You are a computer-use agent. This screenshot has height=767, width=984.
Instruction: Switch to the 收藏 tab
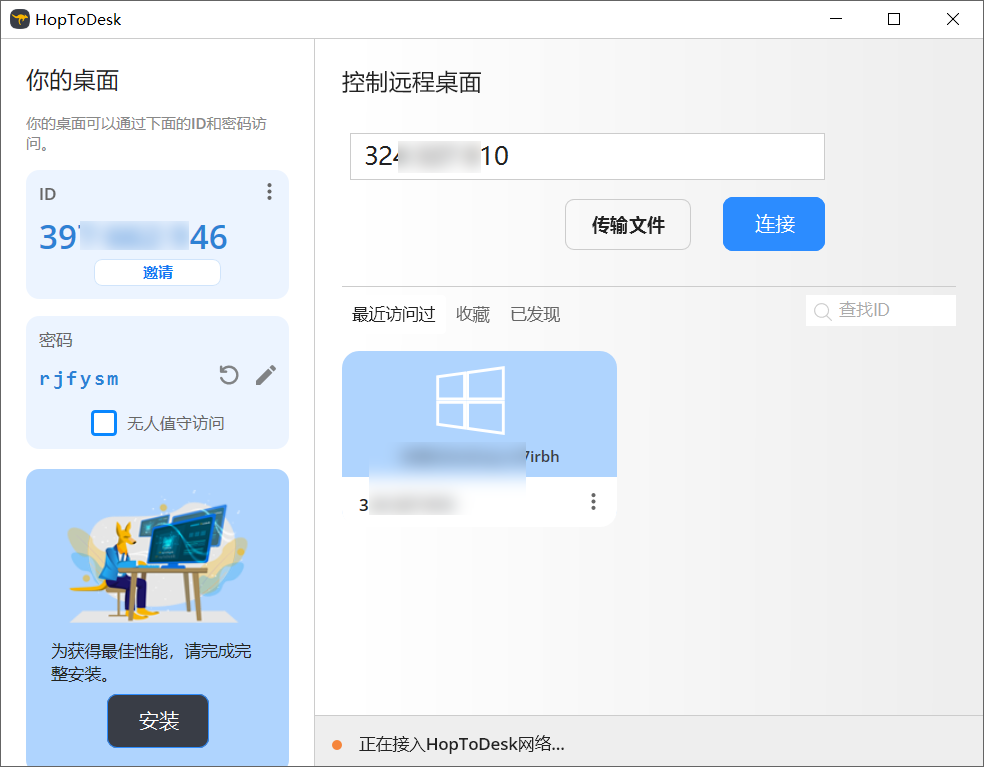pyautogui.click(x=472, y=313)
